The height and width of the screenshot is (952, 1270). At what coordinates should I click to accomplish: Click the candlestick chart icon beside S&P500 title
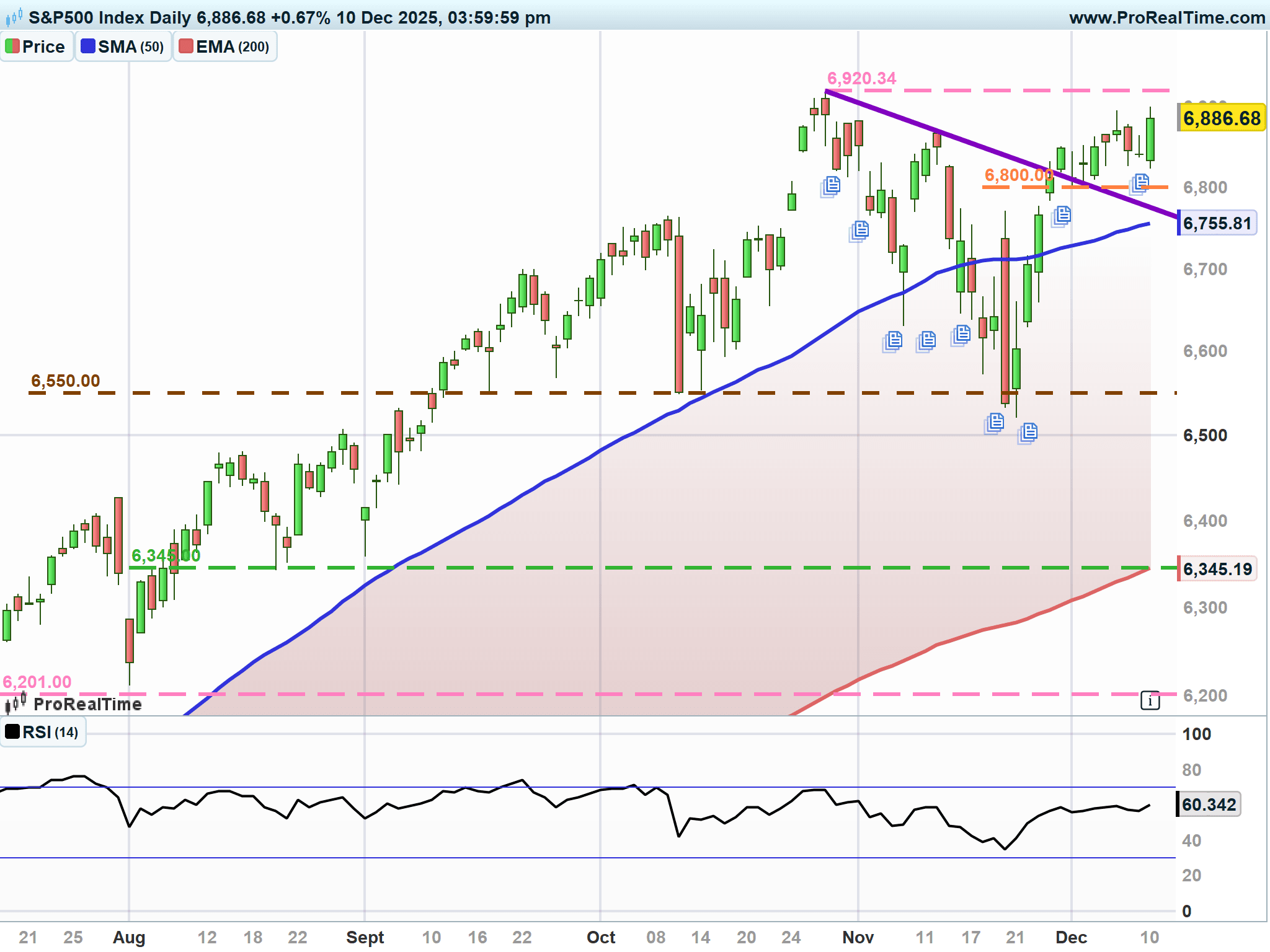tap(14, 17)
